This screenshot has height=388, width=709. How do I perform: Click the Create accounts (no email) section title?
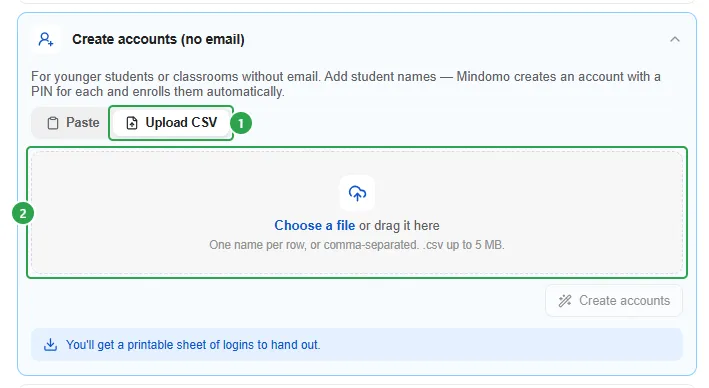click(158, 39)
